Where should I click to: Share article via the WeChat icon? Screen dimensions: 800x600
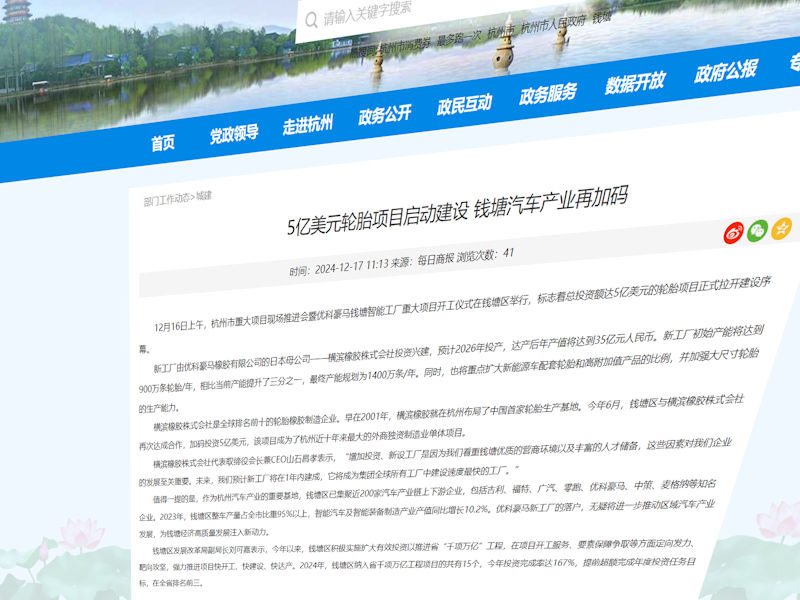click(757, 231)
